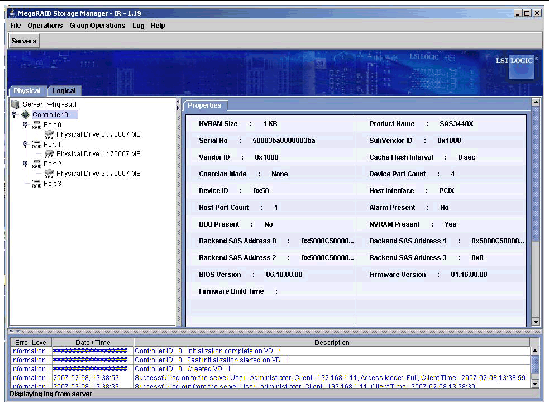Collapse the Controller 0 tree node
Viewport: 549px width, 408px height.
pyautogui.click(x=14, y=115)
